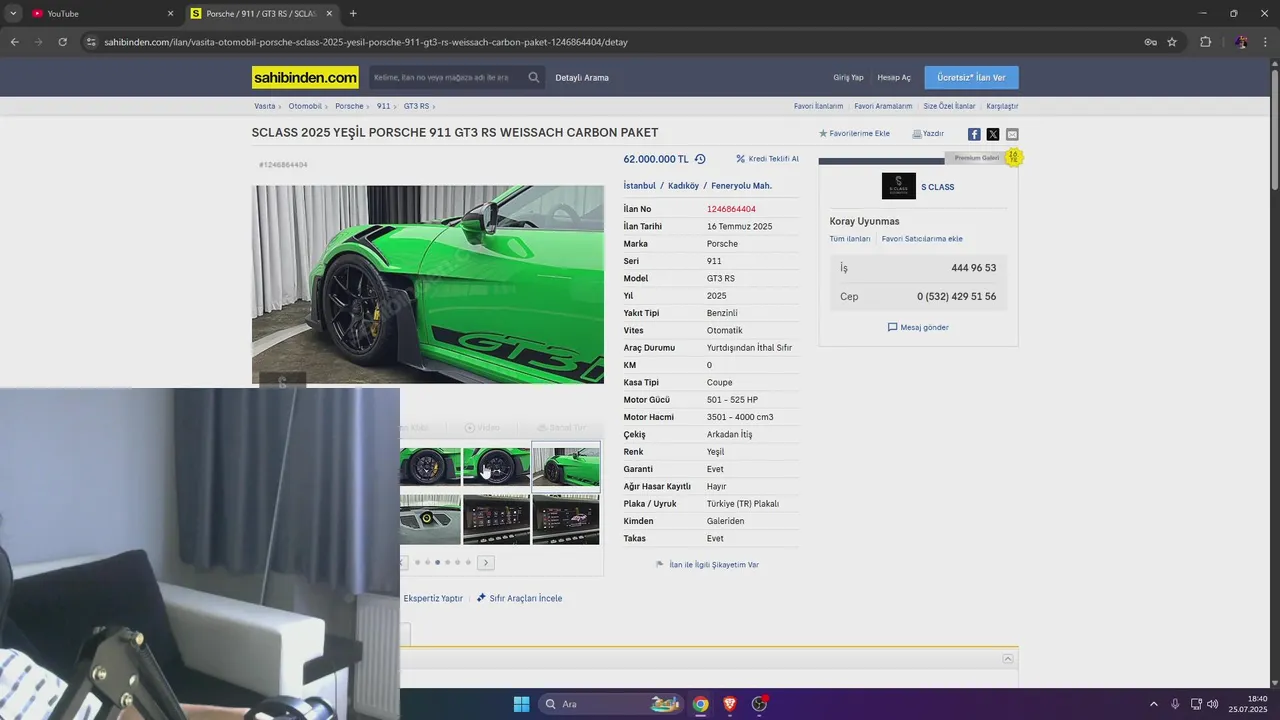The width and height of the screenshot is (1280, 720).
Task: Open Detaylı Arama
Action: pyautogui.click(x=582, y=77)
